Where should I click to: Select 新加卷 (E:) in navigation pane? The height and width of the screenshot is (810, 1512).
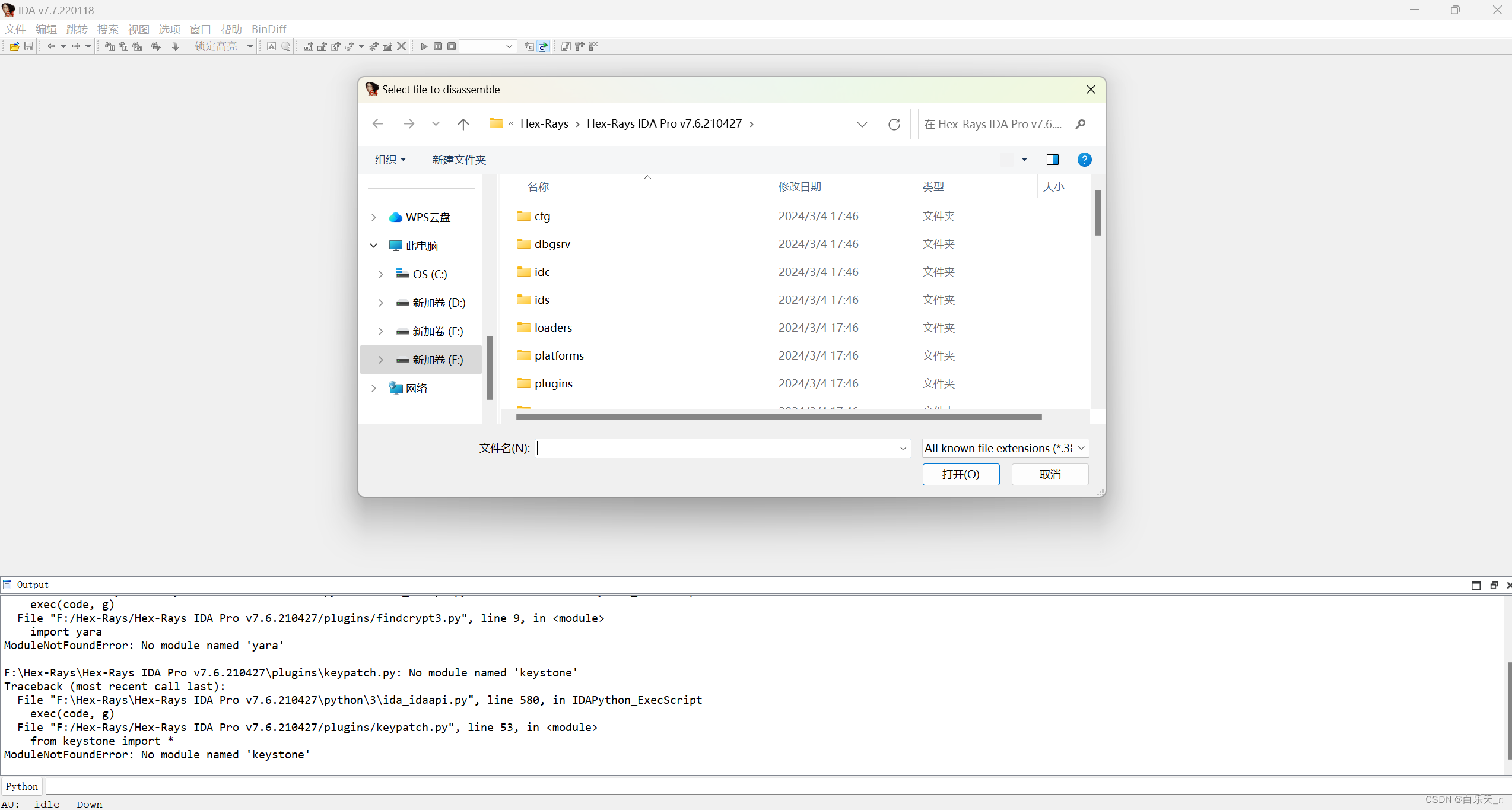[437, 331]
